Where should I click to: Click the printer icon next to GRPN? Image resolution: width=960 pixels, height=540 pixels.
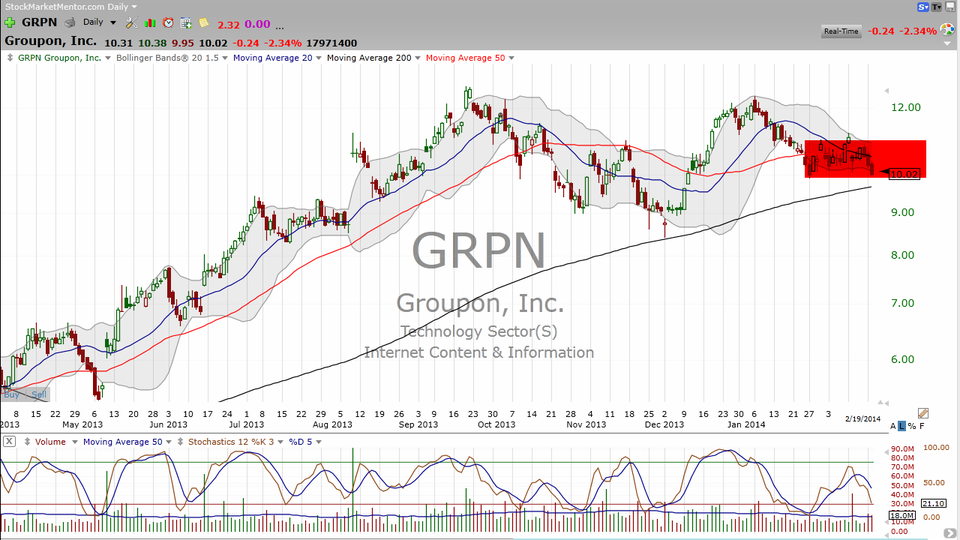tap(70, 23)
